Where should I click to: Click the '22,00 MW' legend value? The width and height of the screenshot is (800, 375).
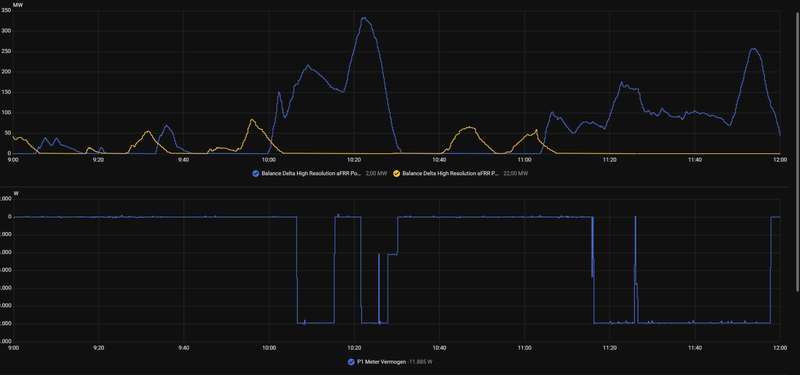[x=517, y=173]
